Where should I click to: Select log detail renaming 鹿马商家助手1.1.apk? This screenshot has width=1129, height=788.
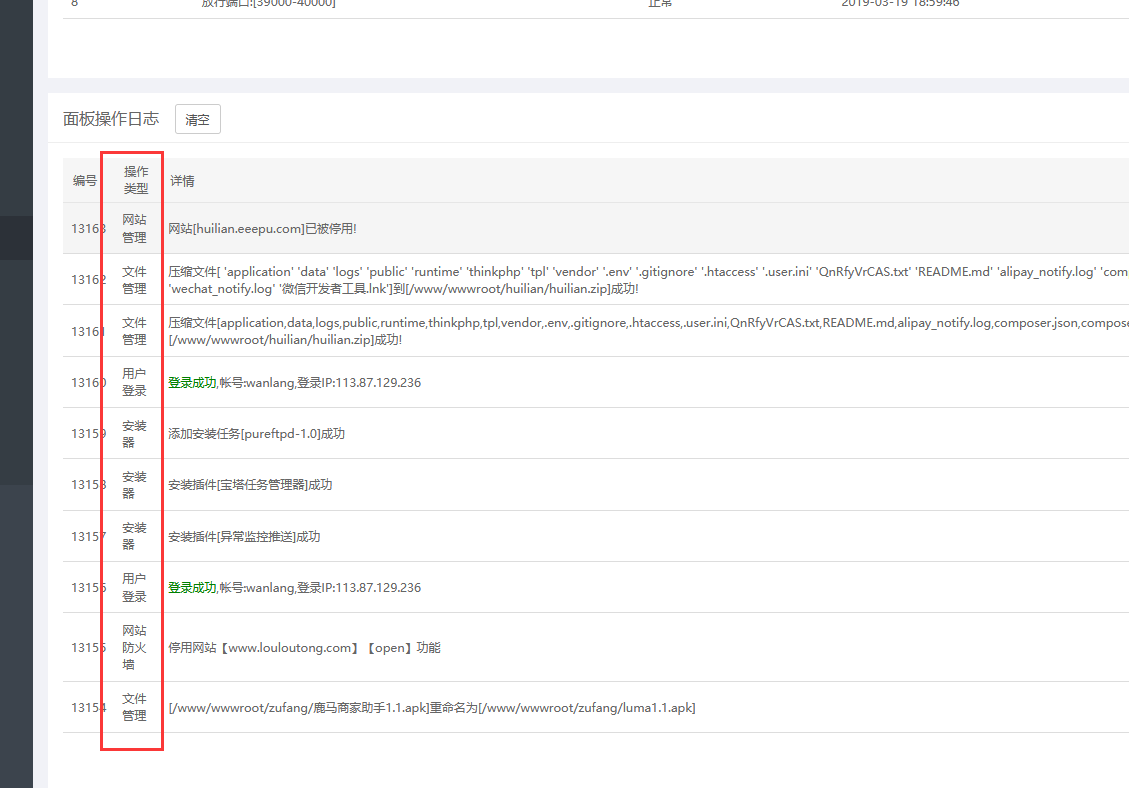pos(432,708)
